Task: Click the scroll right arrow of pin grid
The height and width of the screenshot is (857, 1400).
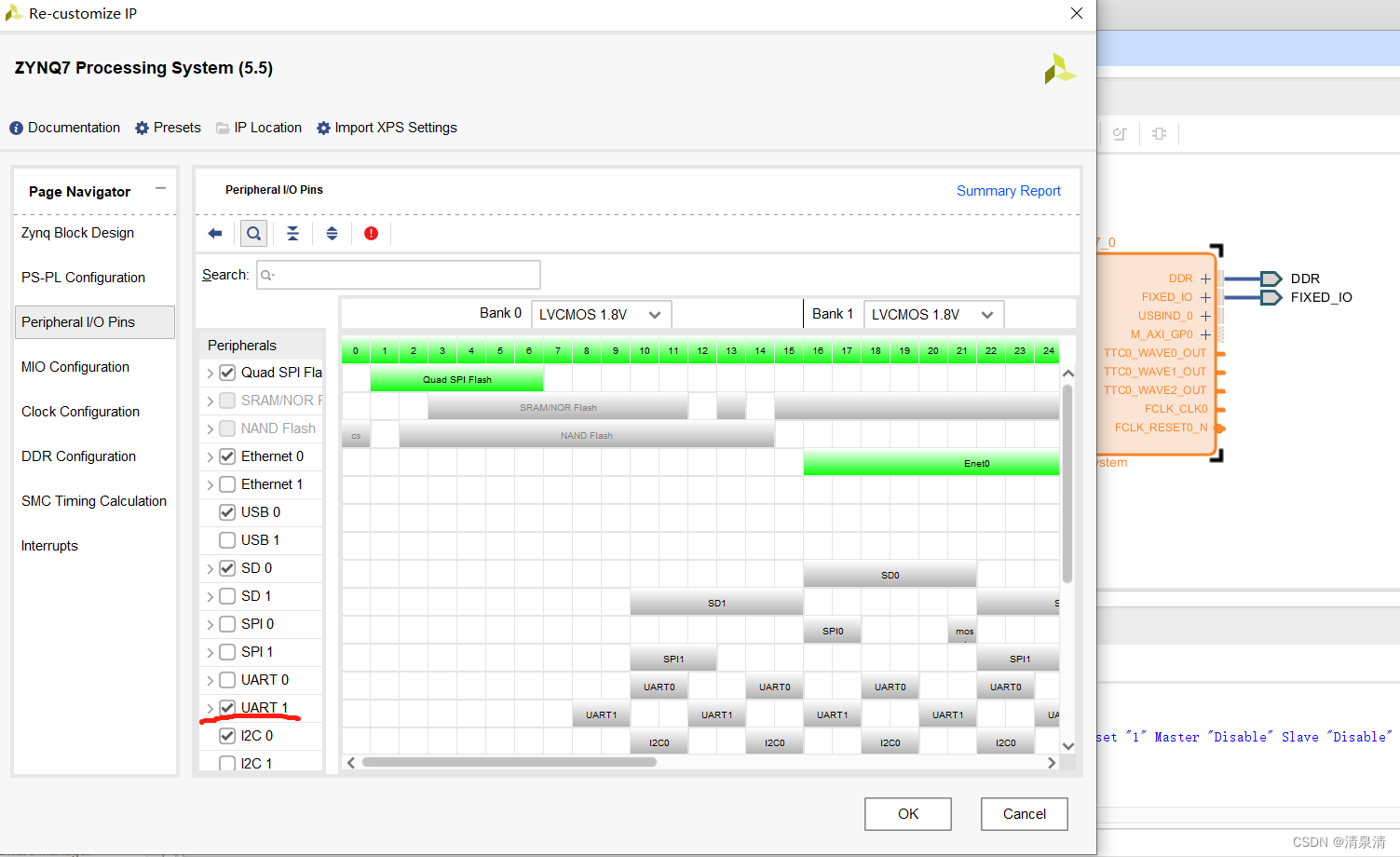Action: point(1052,762)
